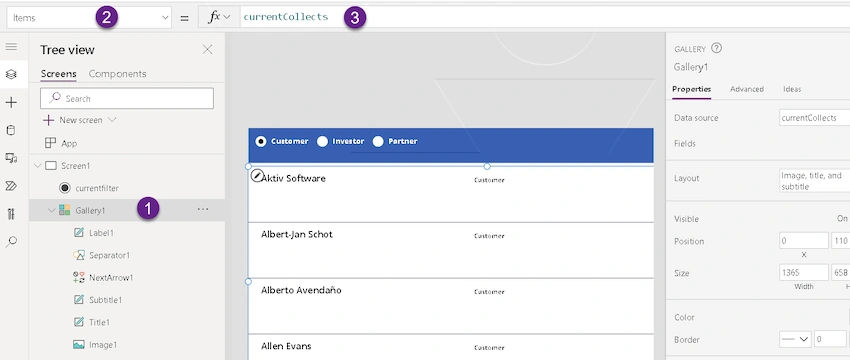Open the New screen dropdown arrow
Screen dimensions: 850x360
coord(112,120)
